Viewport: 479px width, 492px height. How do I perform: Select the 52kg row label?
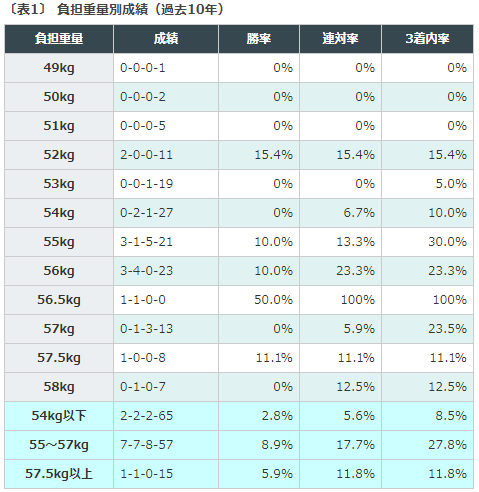(x=59, y=155)
